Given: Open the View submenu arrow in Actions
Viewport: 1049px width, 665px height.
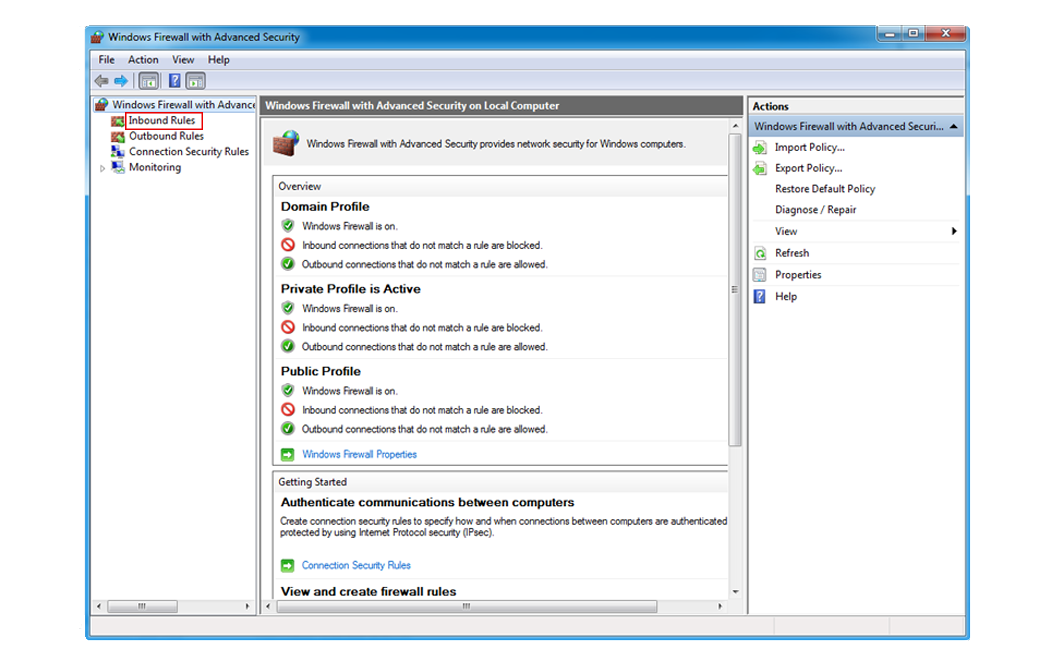Looking at the screenshot, I should (954, 231).
